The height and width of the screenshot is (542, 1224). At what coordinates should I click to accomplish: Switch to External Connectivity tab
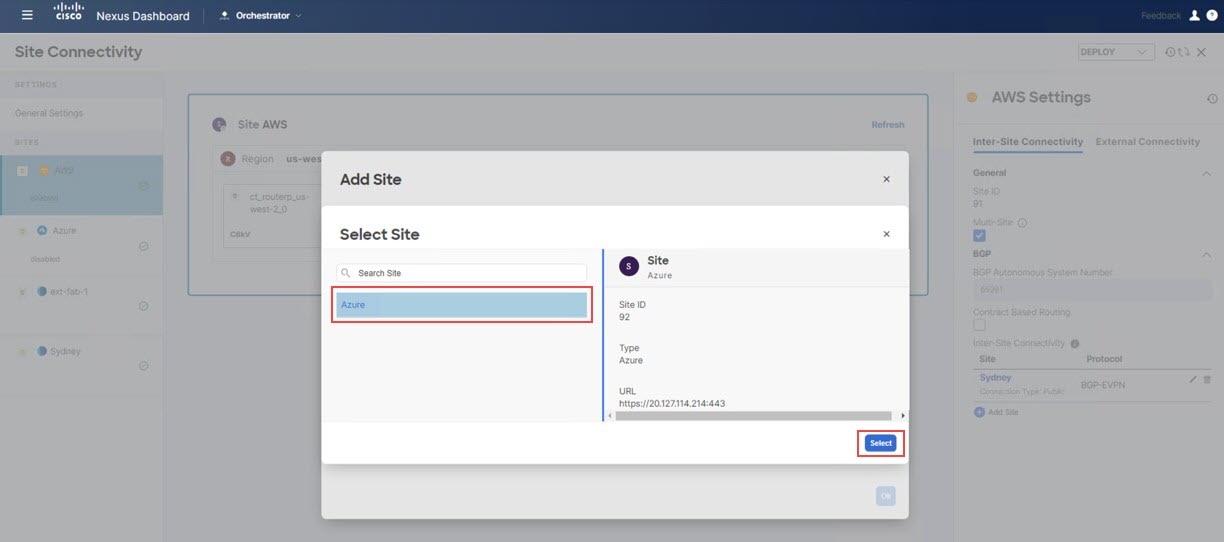(1148, 142)
